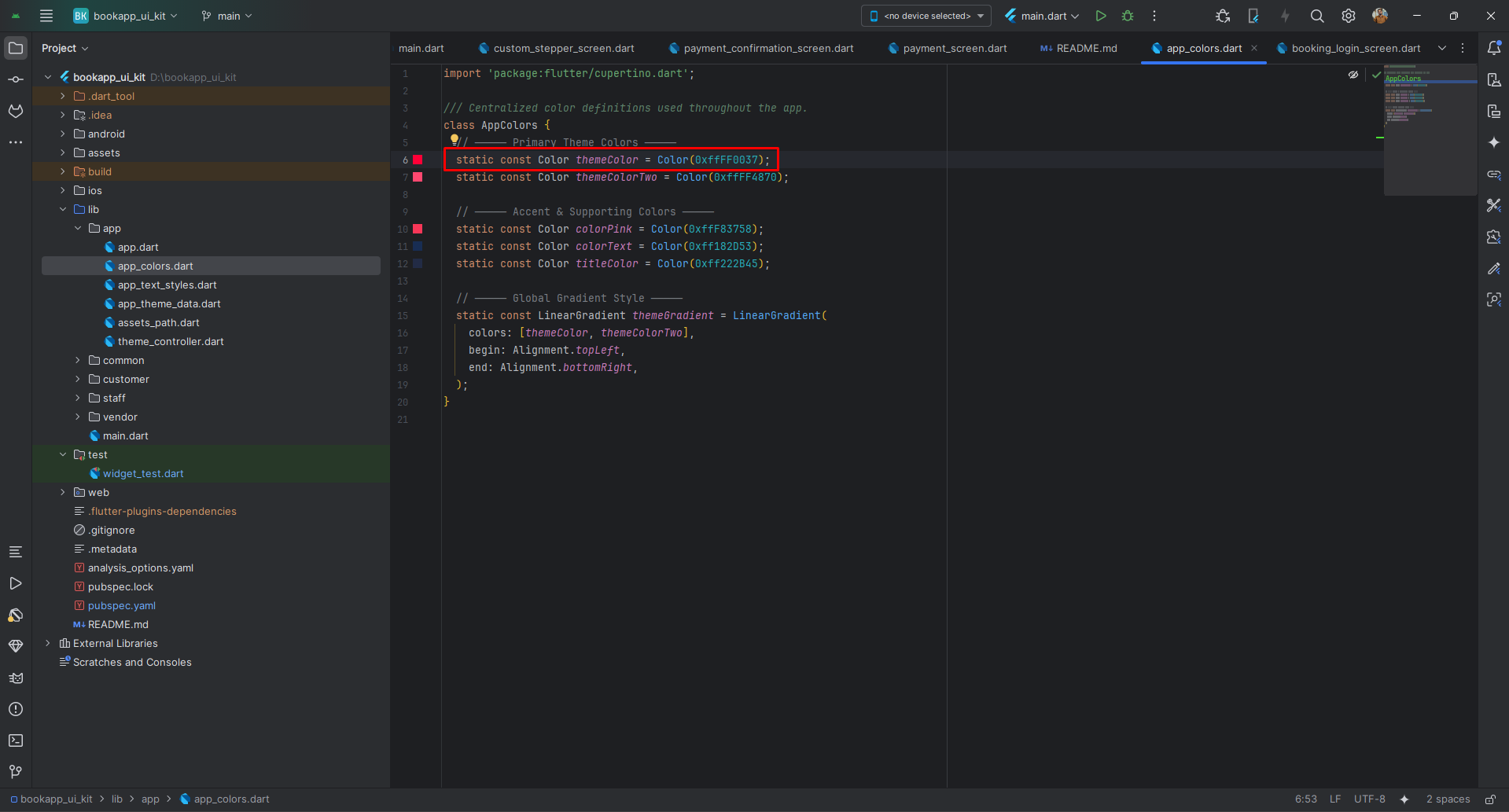
Task: Open the Project view selector dropdown
Action: [x=64, y=48]
